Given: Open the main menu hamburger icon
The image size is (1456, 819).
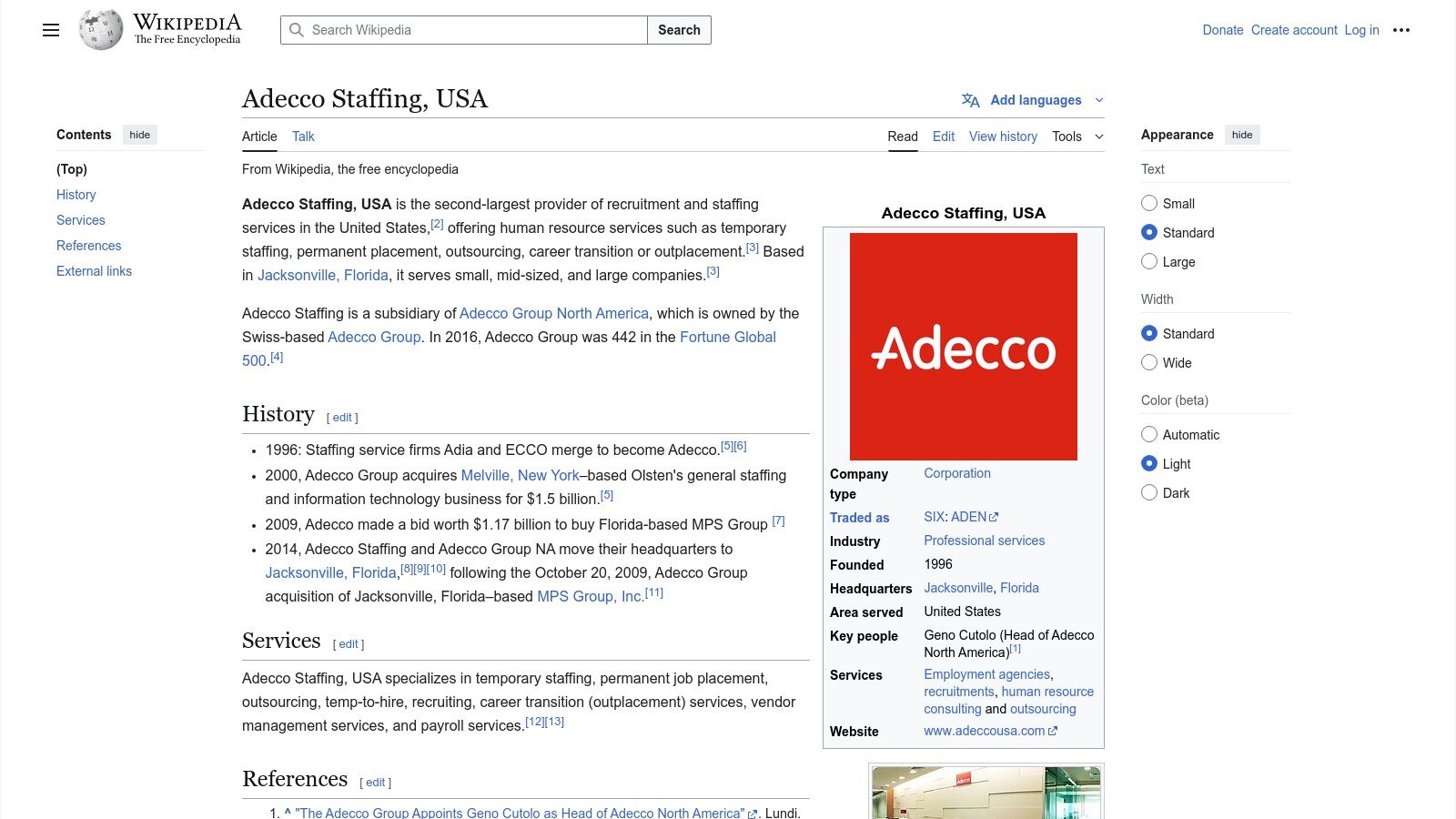Looking at the screenshot, I should pos(51,30).
